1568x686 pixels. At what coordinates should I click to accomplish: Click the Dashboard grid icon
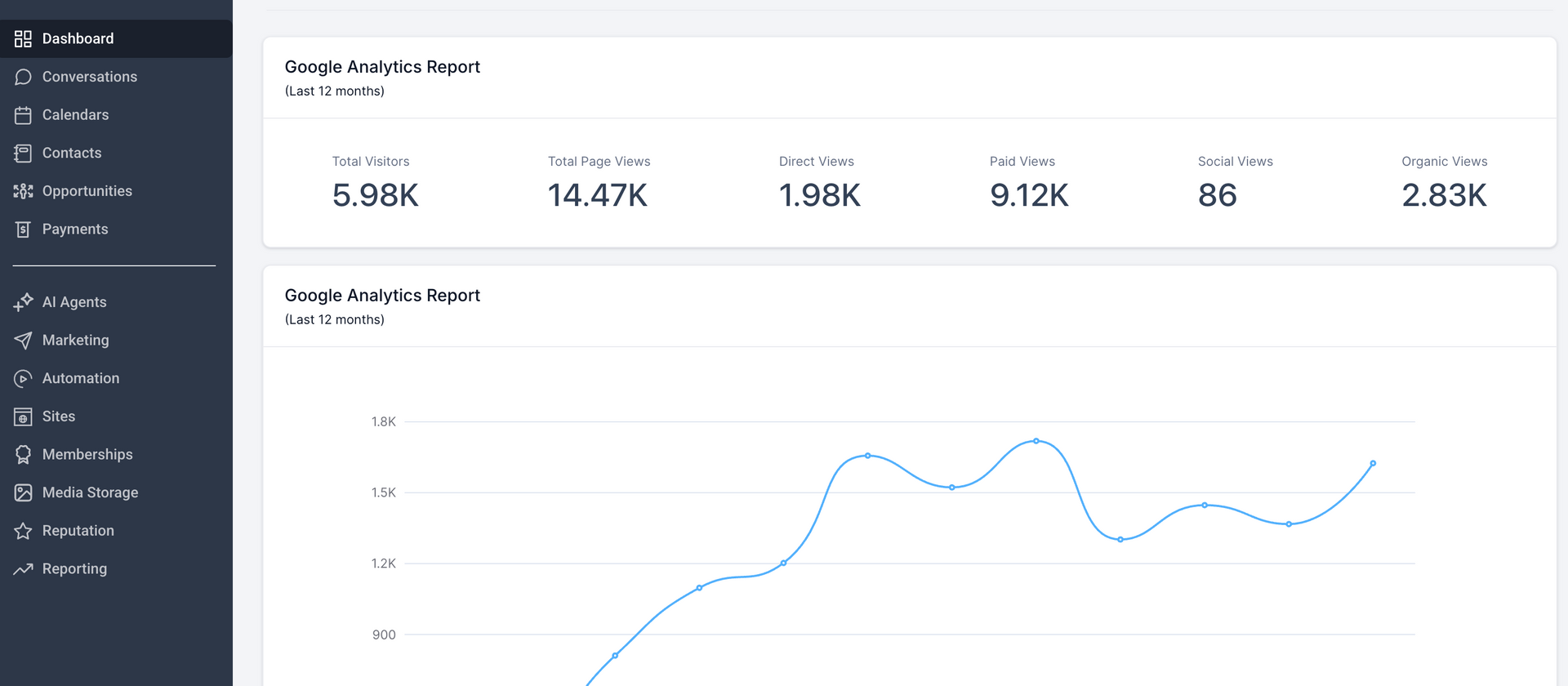point(23,39)
